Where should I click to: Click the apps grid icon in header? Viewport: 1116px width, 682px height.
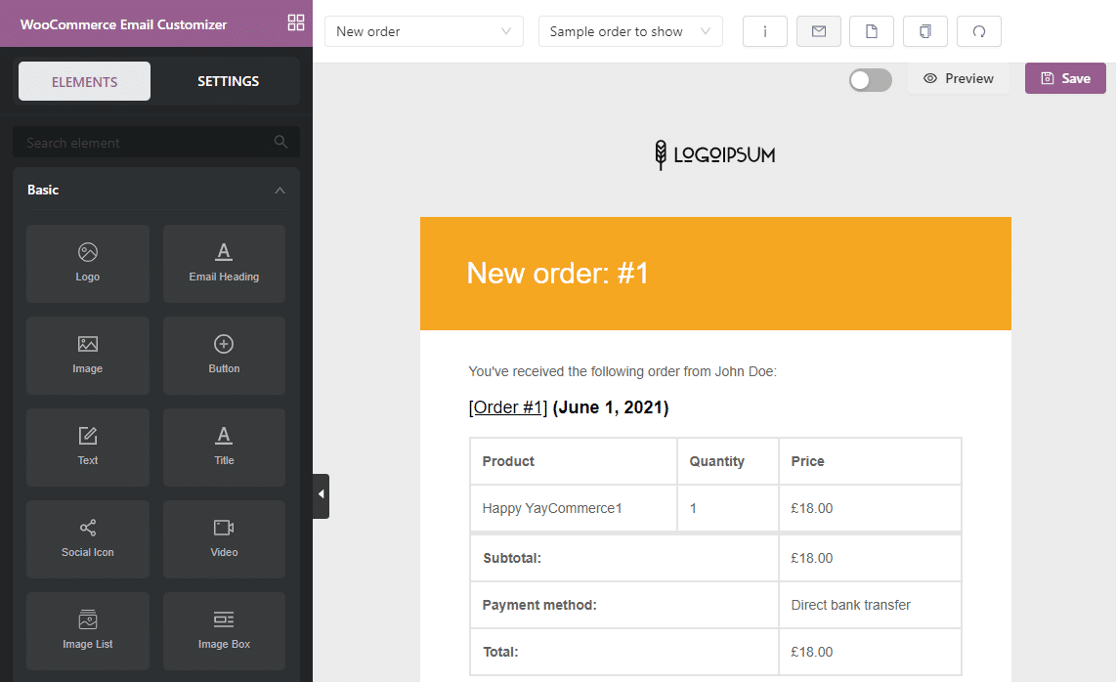(296, 21)
